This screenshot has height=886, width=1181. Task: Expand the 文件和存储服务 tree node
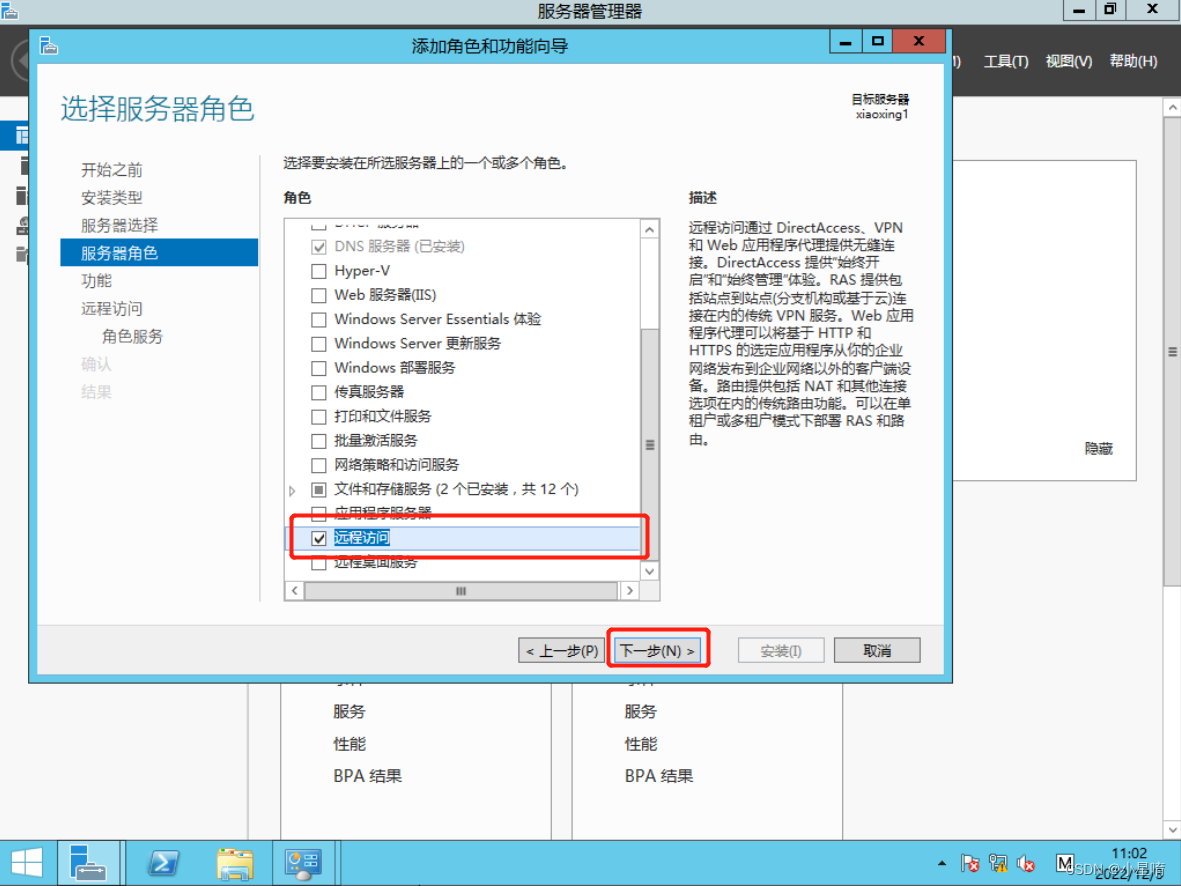click(293, 490)
